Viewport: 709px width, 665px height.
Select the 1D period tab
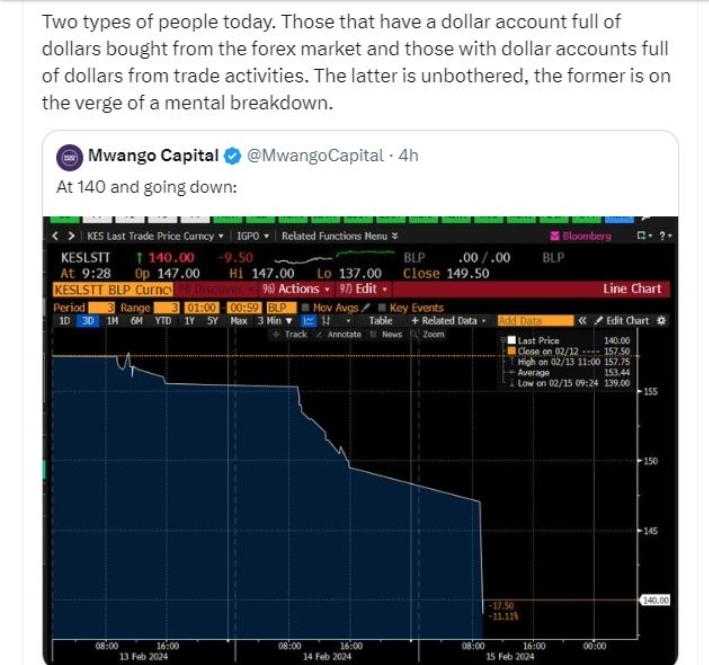pyautogui.click(x=64, y=321)
